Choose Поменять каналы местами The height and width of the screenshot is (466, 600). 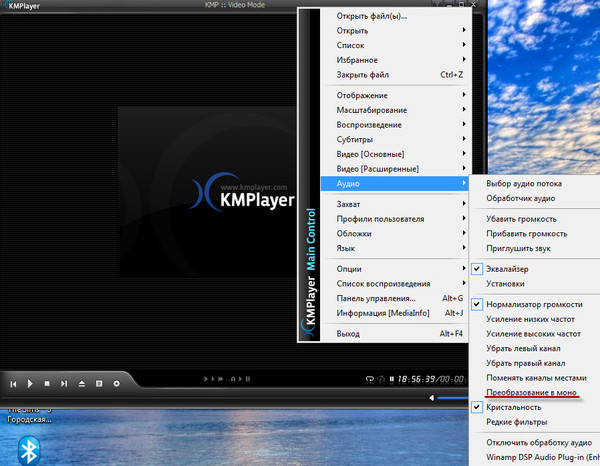click(x=535, y=378)
